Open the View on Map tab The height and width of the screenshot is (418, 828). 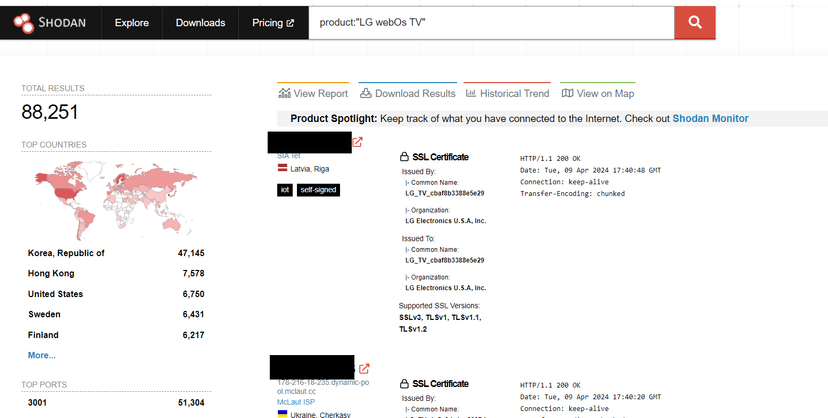click(x=598, y=93)
